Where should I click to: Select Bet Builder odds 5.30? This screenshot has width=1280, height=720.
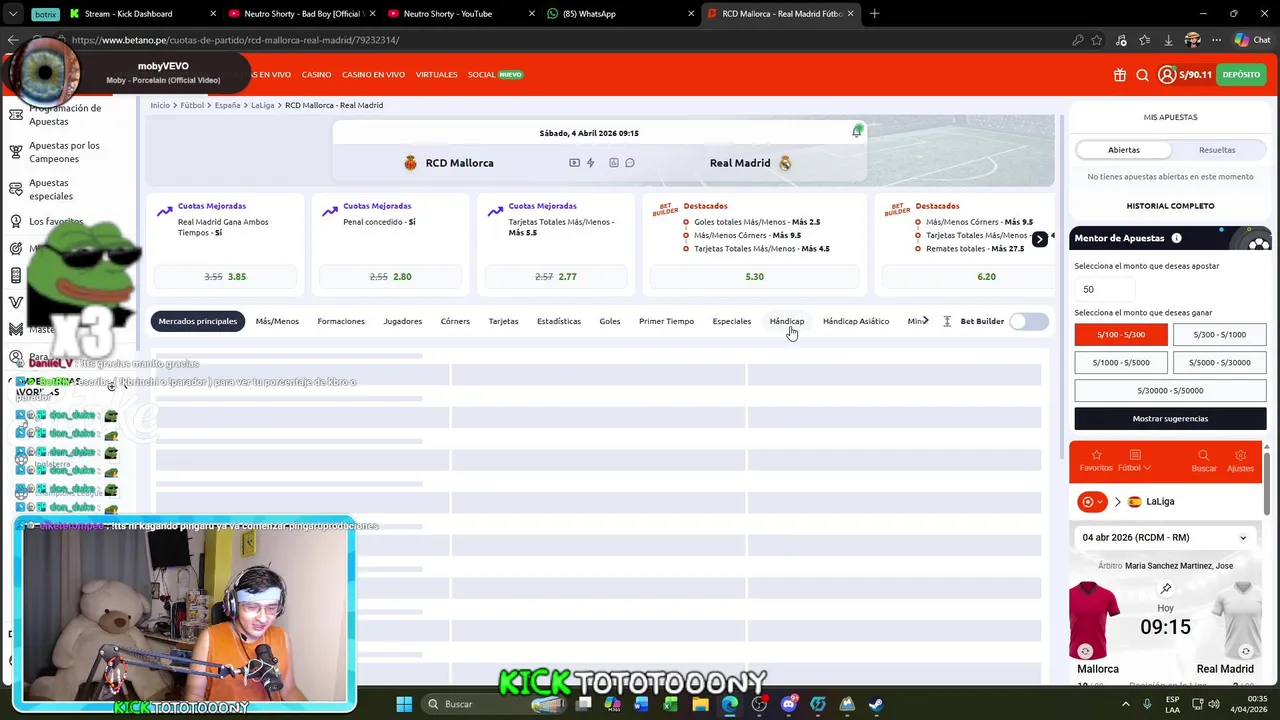tap(754, 277)
